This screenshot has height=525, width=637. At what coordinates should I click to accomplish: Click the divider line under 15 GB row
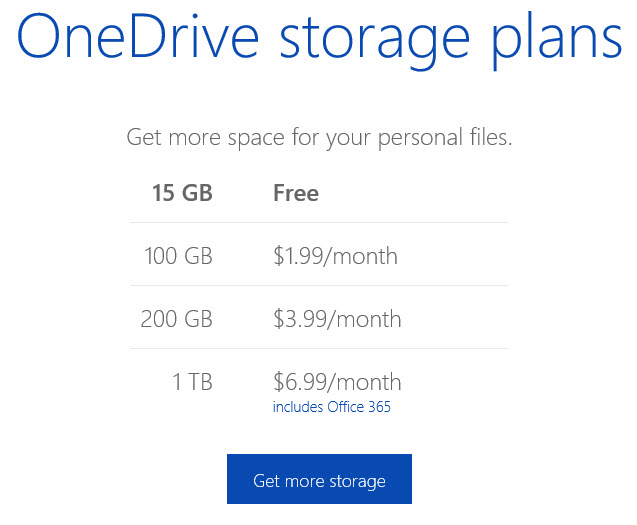(x=319, y=222)
